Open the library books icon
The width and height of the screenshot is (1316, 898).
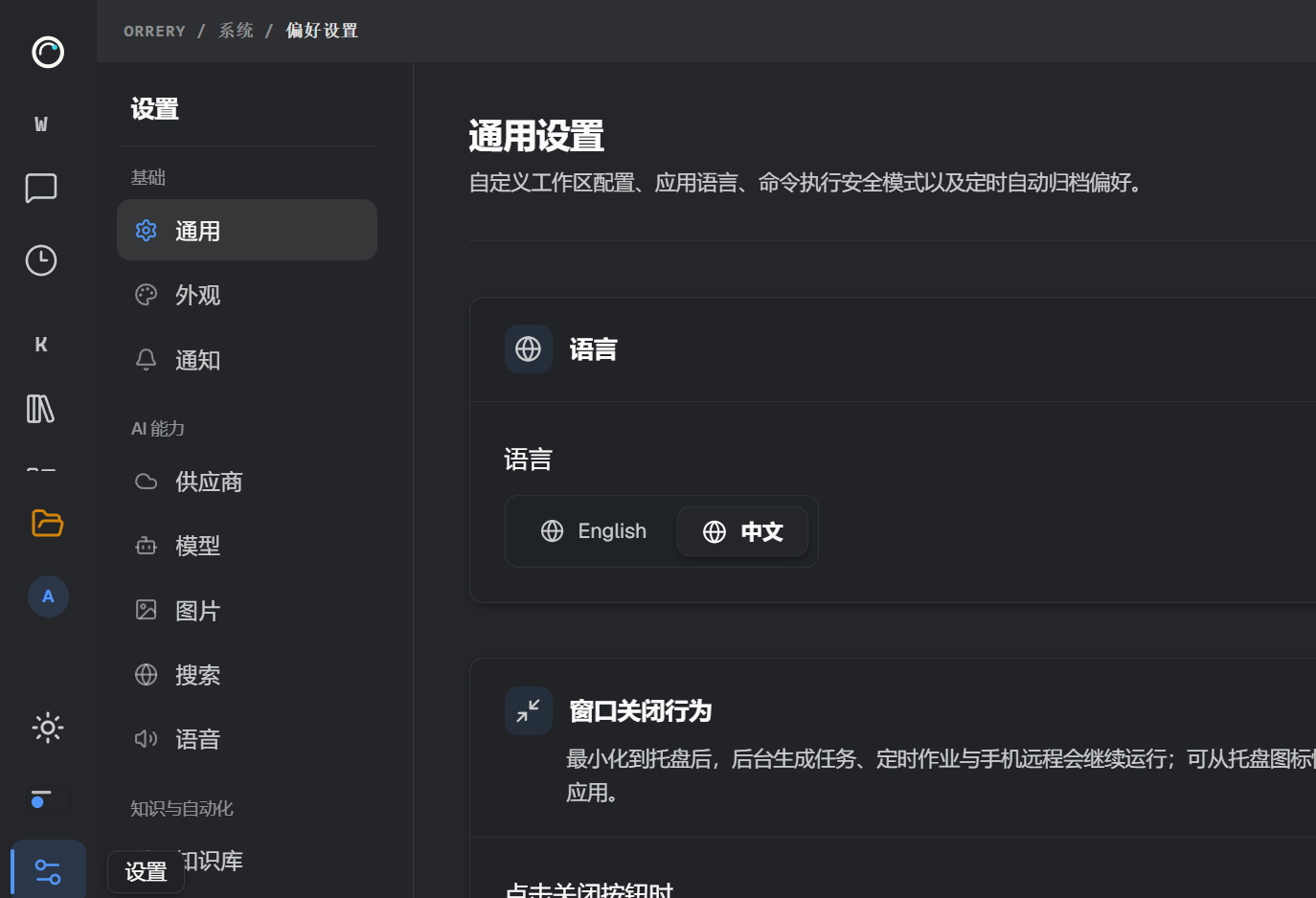tap(41, 409)
